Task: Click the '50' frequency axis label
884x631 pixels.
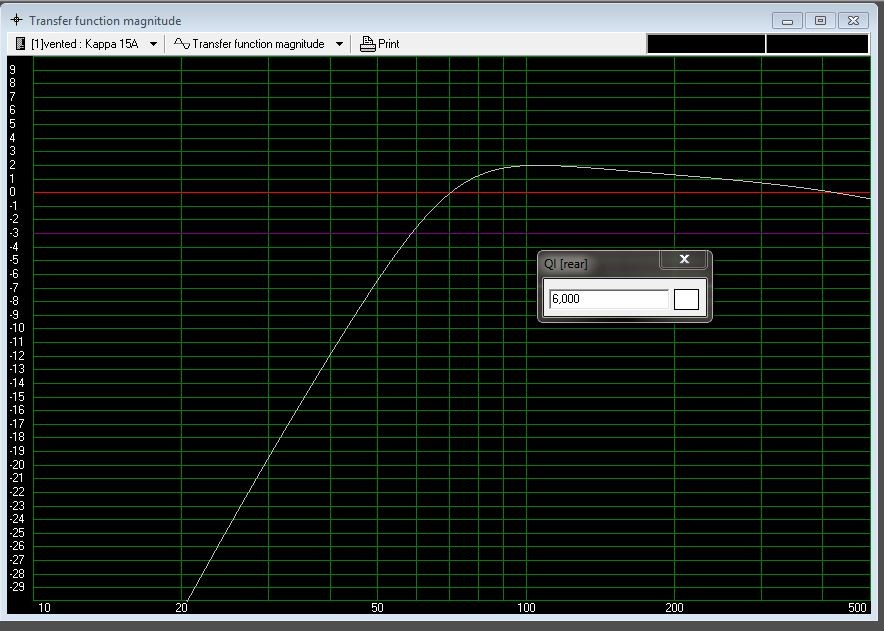Action: pos(377,607)
